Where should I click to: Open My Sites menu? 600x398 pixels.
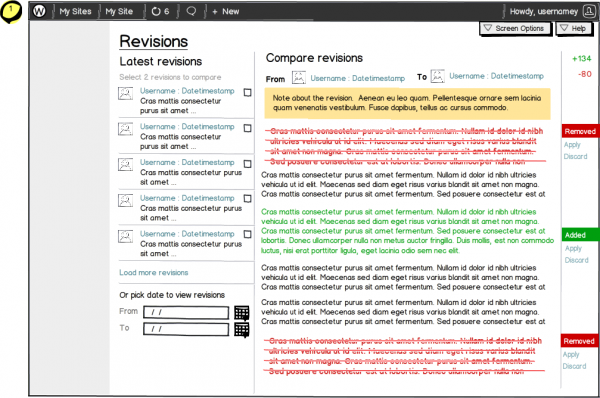click(x=75, y=11)
